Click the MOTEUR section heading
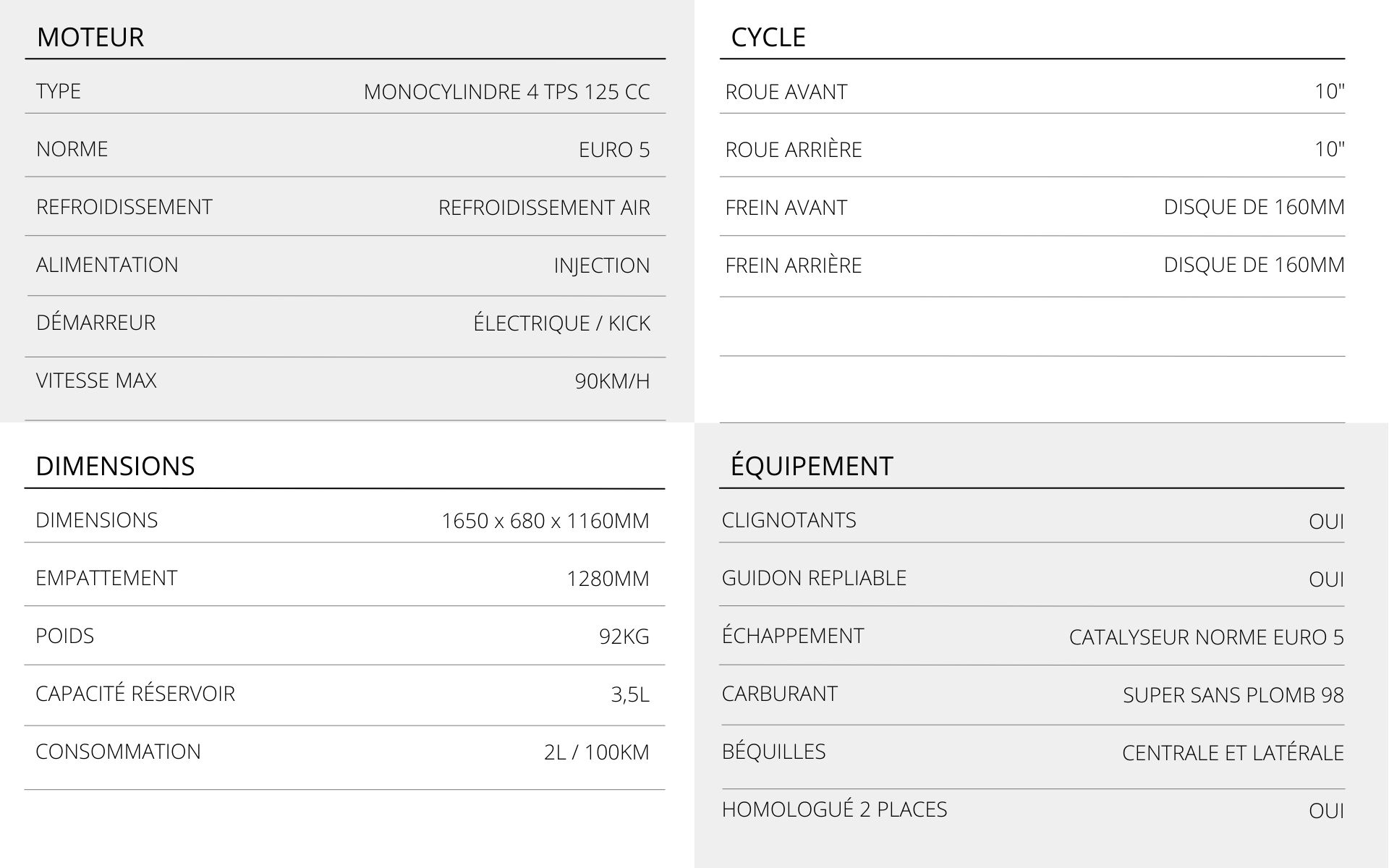The width and height of the screenshot is (1389, 868). [x=90, y=37]
